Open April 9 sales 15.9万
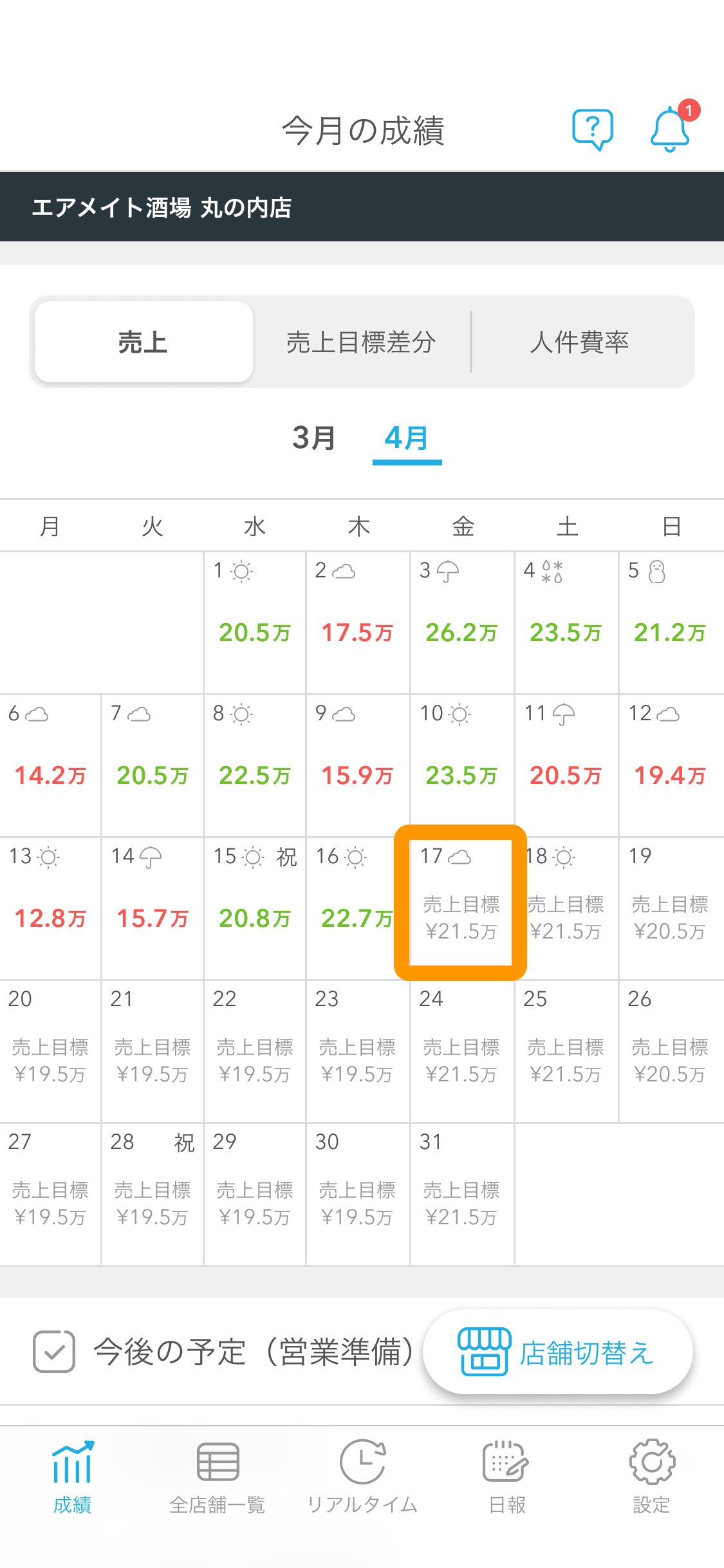 357,775
